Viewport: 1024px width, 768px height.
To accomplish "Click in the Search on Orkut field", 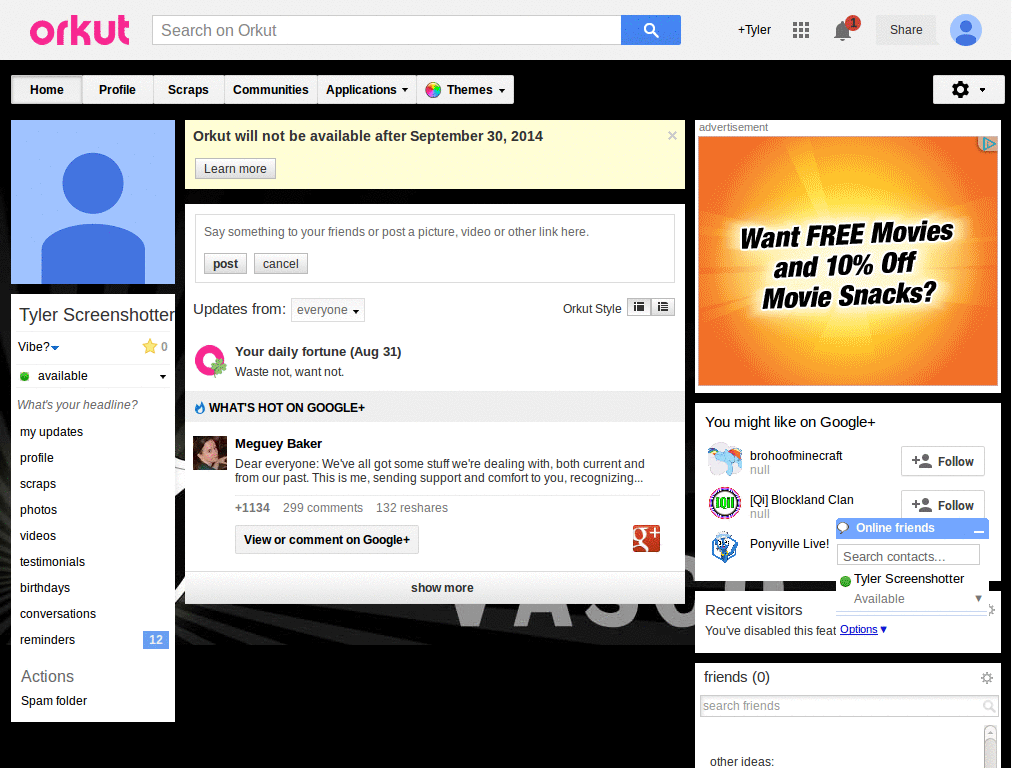I will coord(387,30).
